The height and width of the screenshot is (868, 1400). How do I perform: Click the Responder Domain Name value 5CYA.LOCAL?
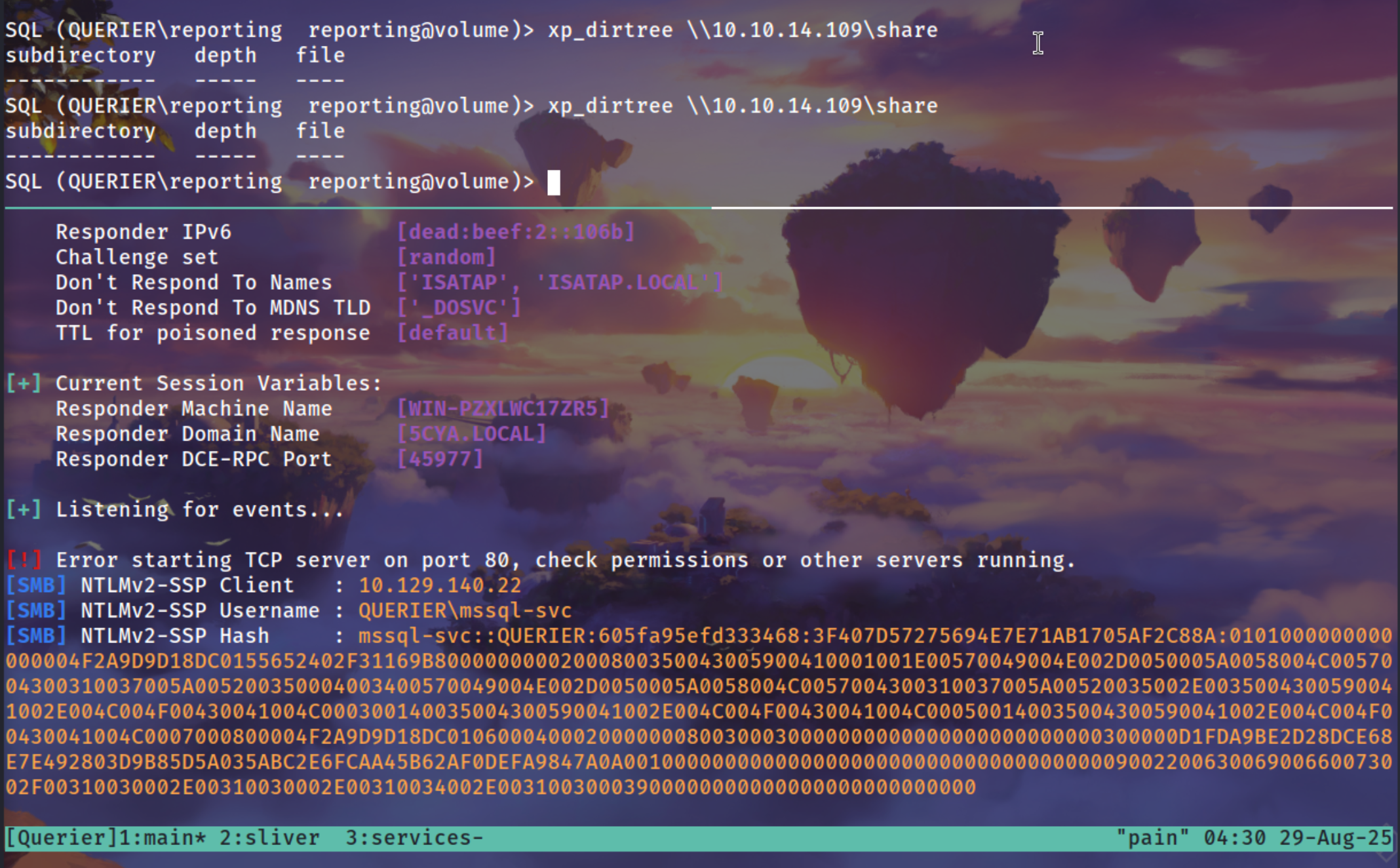(471, 434)
